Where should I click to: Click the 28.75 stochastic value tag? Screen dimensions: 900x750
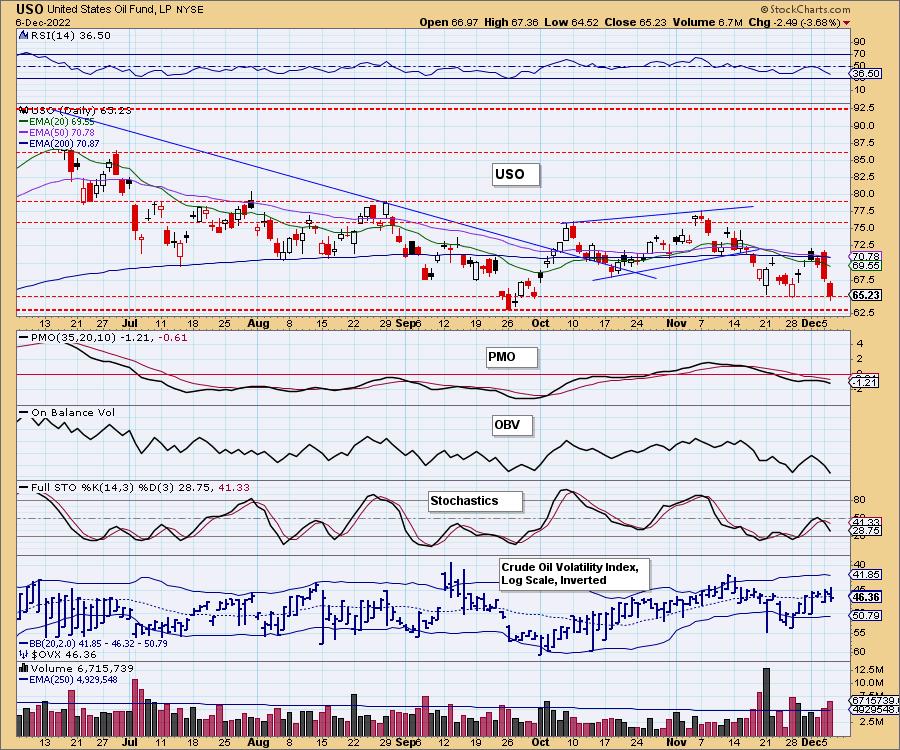[866, 531]
